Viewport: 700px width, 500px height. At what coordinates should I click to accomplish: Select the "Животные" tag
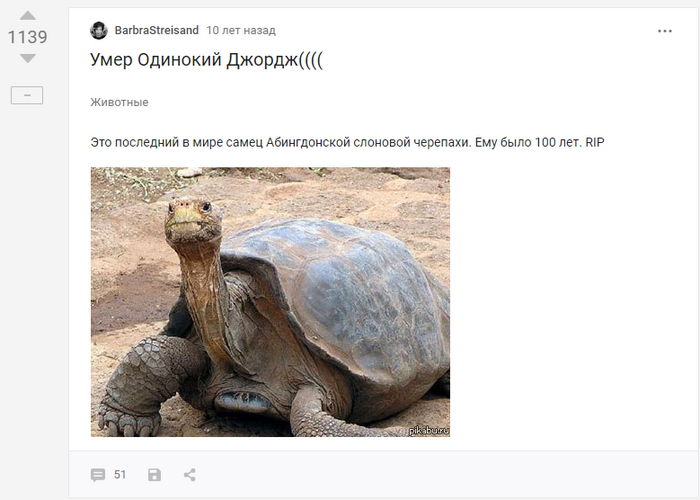click(x=119, y=102)
